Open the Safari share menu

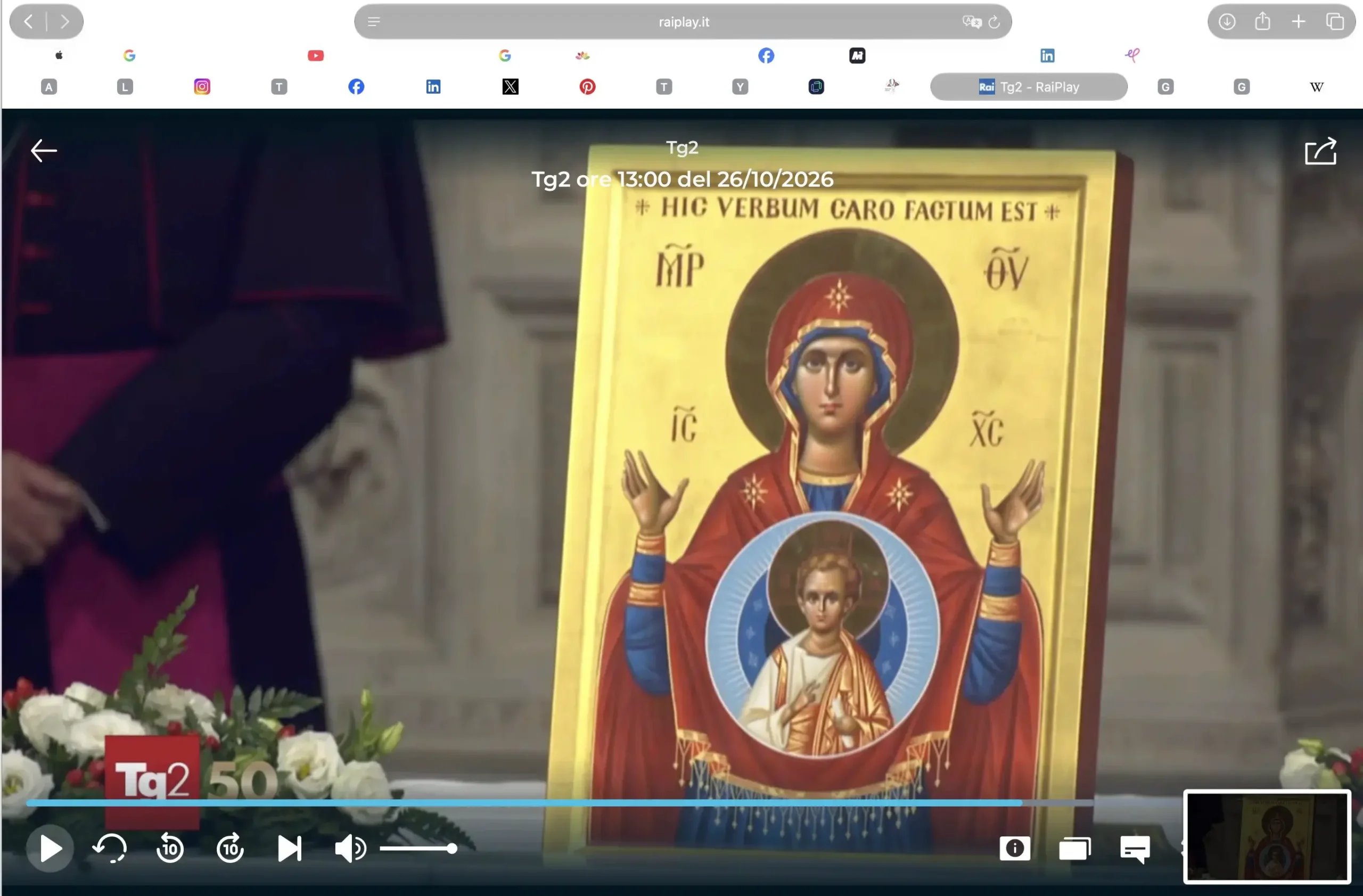click(x=1263, y=22)
